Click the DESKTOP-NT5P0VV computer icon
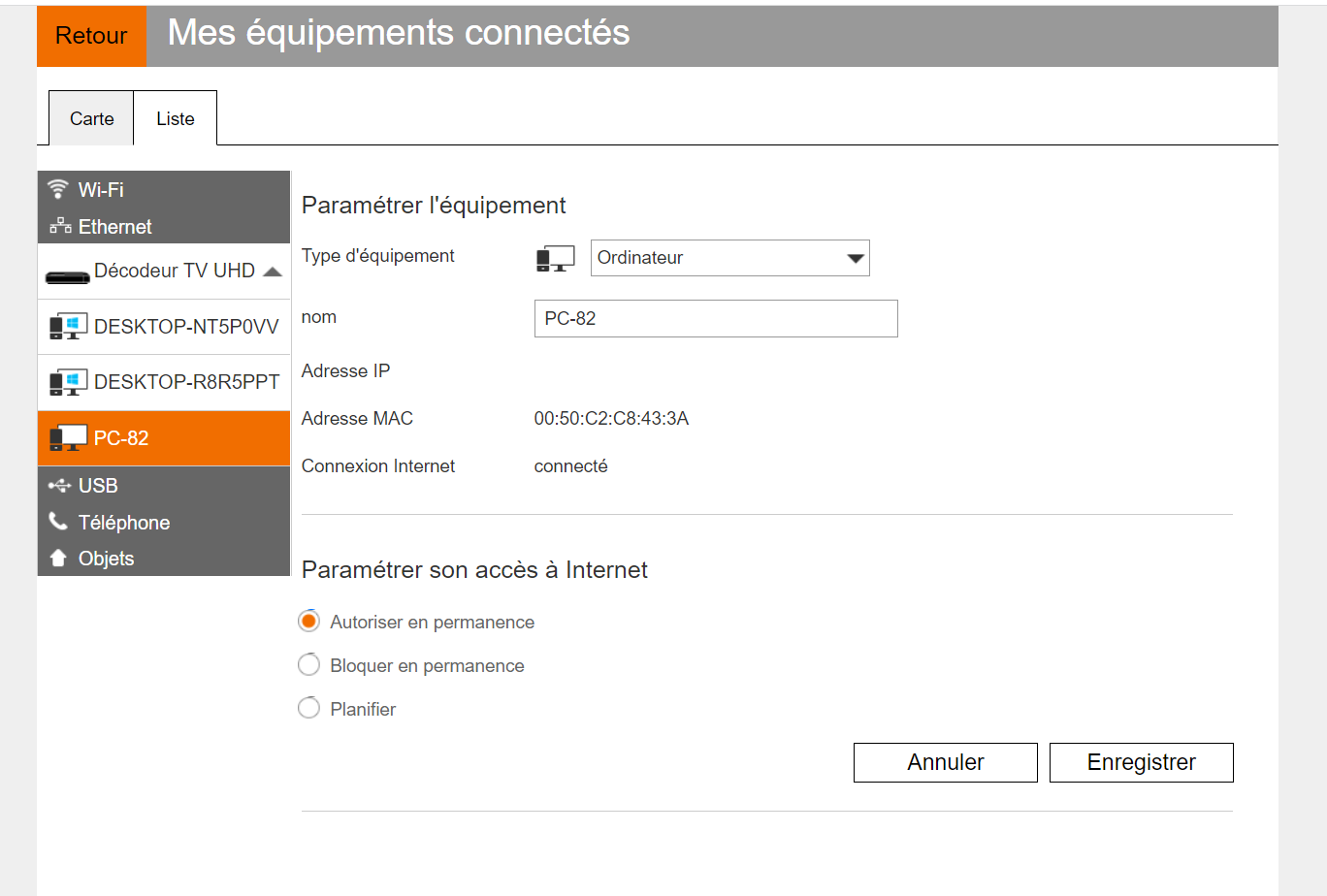The width and height of the screenshot is (1327, 896). tap(68, 327)
